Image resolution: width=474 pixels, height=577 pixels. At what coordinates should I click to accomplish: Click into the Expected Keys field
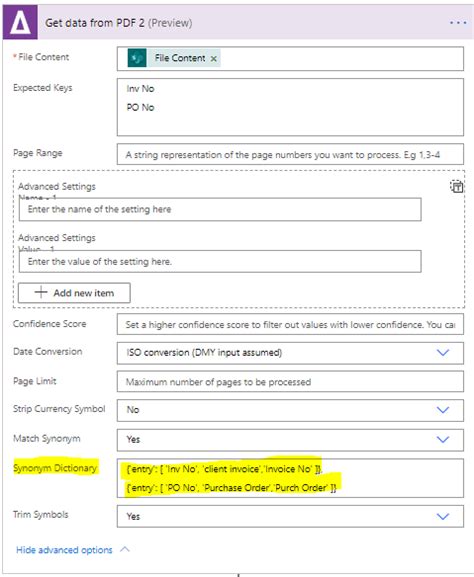click(290, 107)
